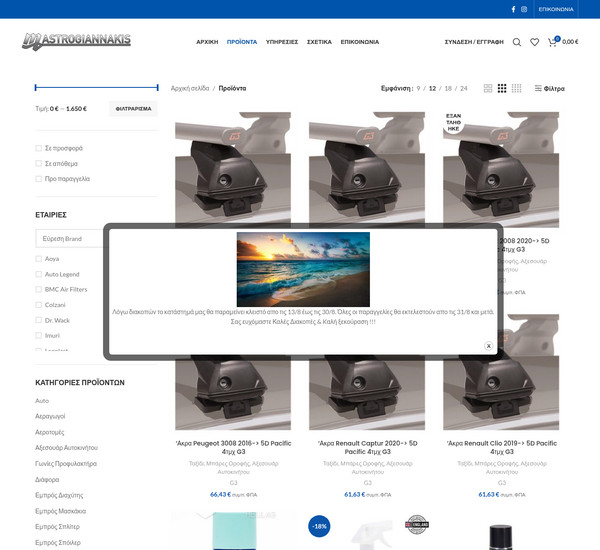This screenshot has width=600, height=550.
Task: Select the Dr. Wack brand checkbox
Action: coord(38,320)
